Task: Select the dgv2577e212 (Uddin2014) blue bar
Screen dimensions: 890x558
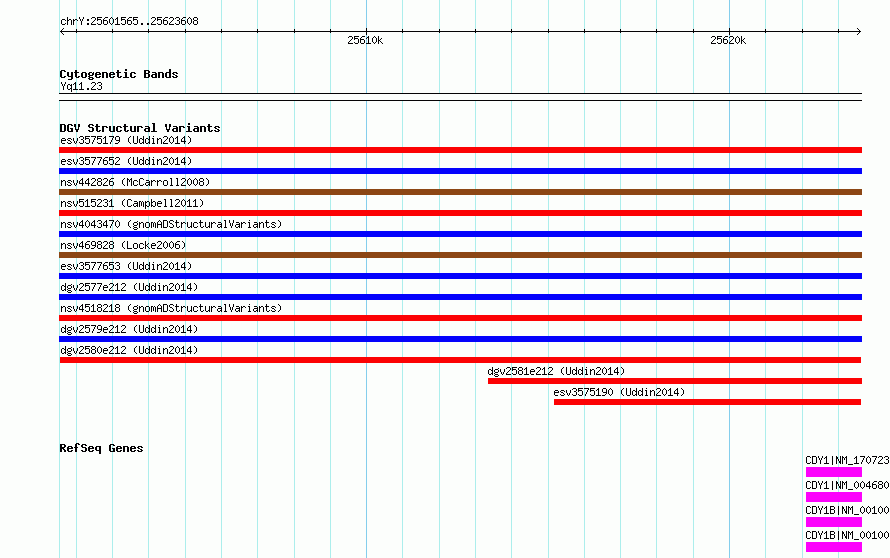Action: (460, 297)
